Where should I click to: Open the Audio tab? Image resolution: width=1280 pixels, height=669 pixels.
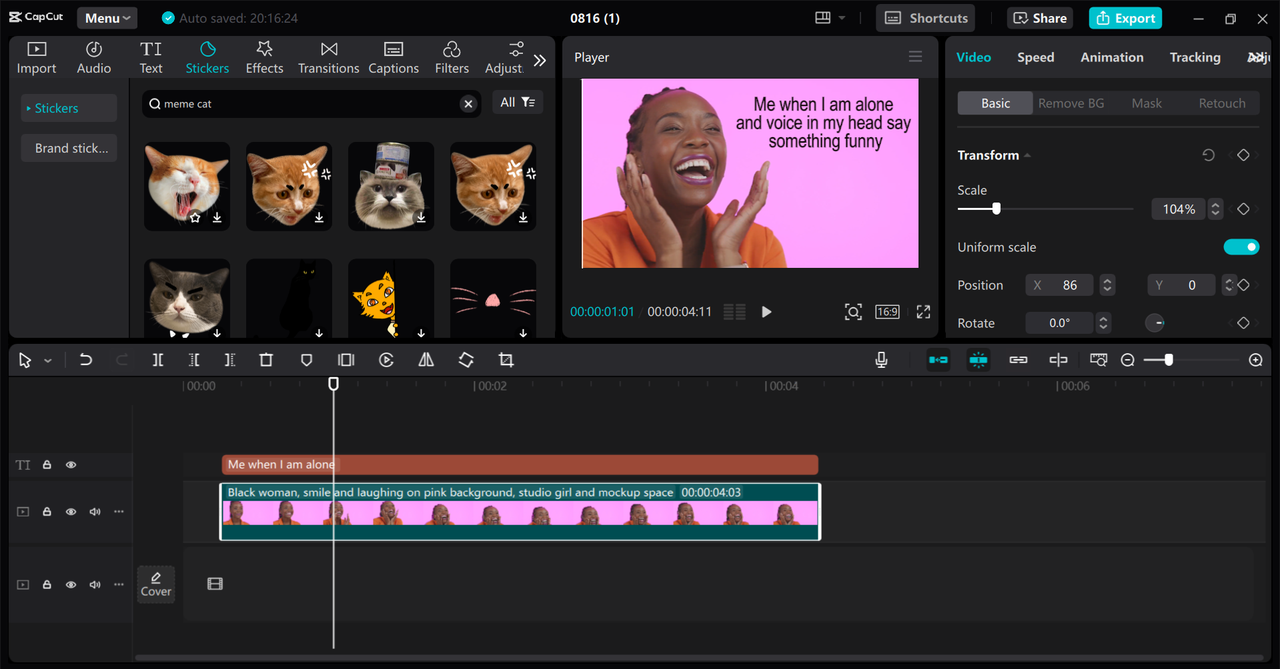[94, 58]
